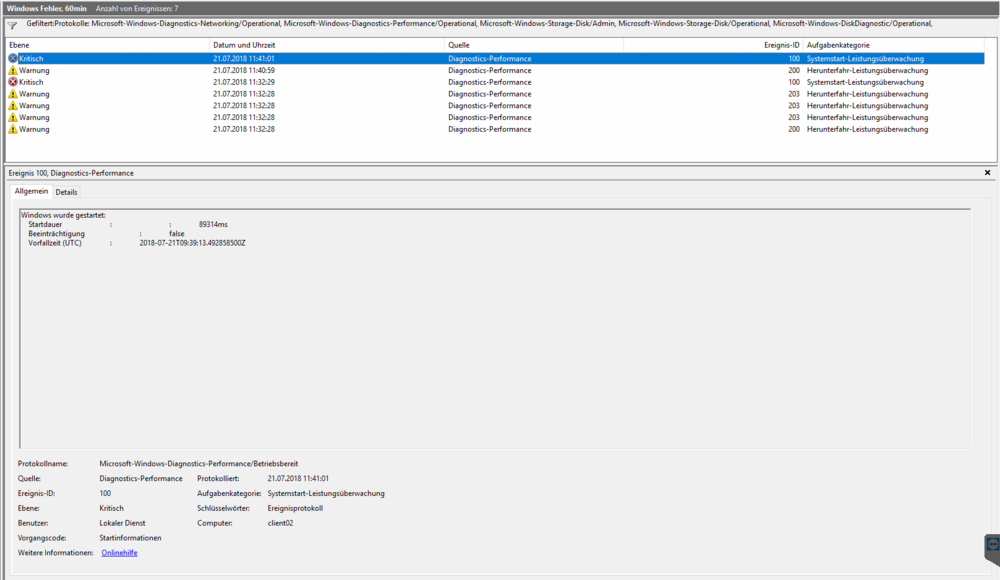Click the filter funnel icon

point(12,25)
